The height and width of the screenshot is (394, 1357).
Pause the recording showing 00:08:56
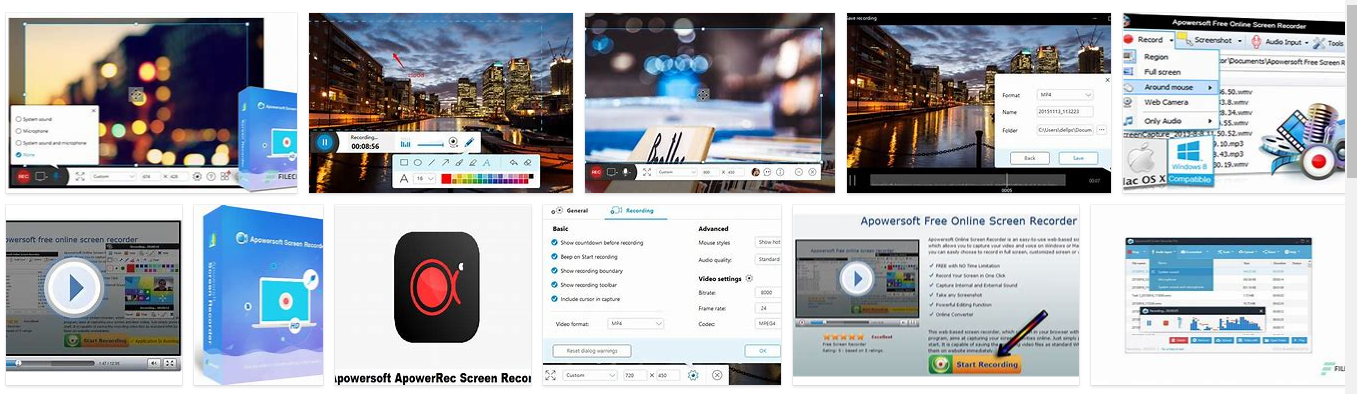click(325, 142)
